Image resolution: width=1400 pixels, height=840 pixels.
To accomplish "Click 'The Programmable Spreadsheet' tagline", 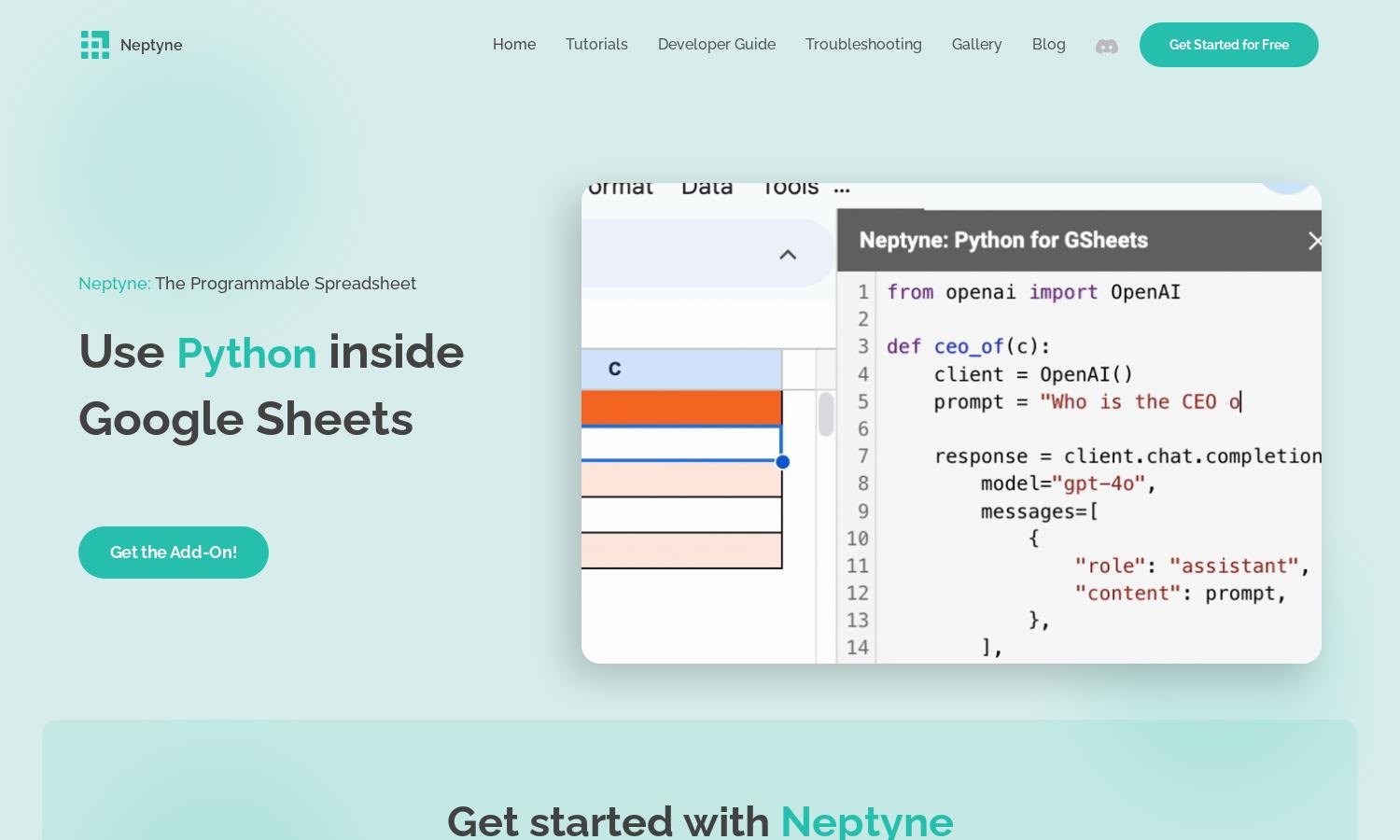I will pyautogui.click(x=286, y=283).
